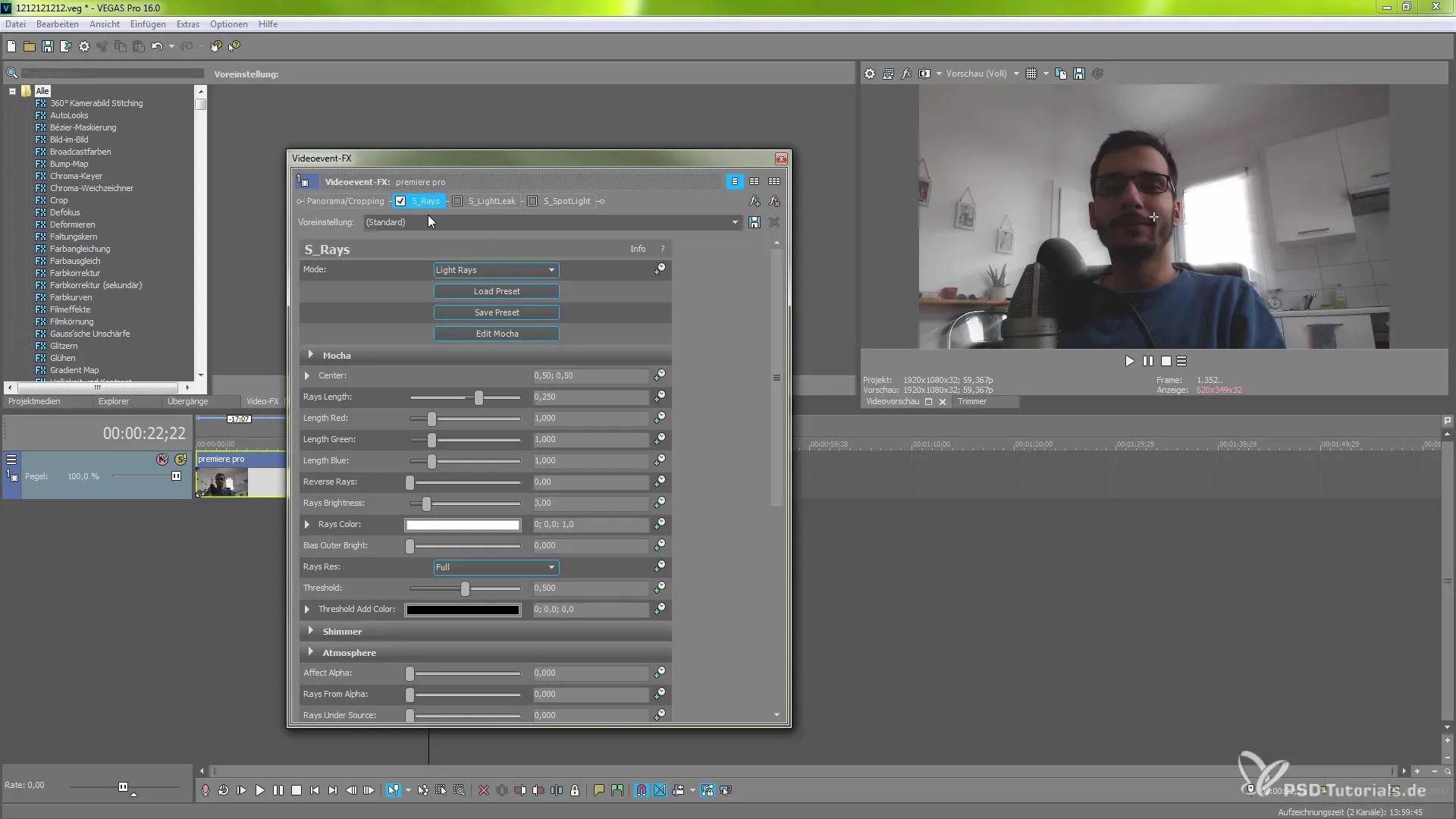1456x819 pixels.
Task: Toggle split screen view icon in preview
Action: click(x=924, y=74)
